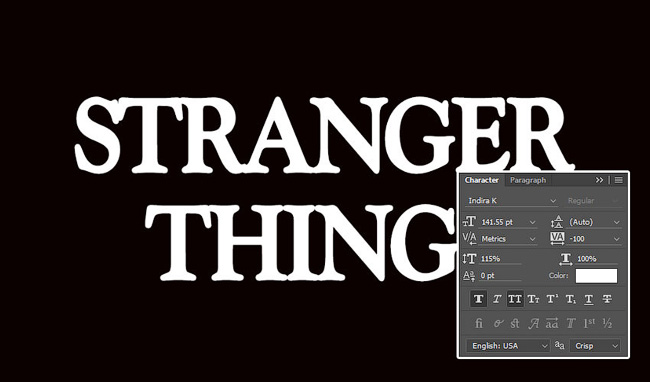Click the THING text on canvas
Screen dimensions: 650x382
click(300, 243)
